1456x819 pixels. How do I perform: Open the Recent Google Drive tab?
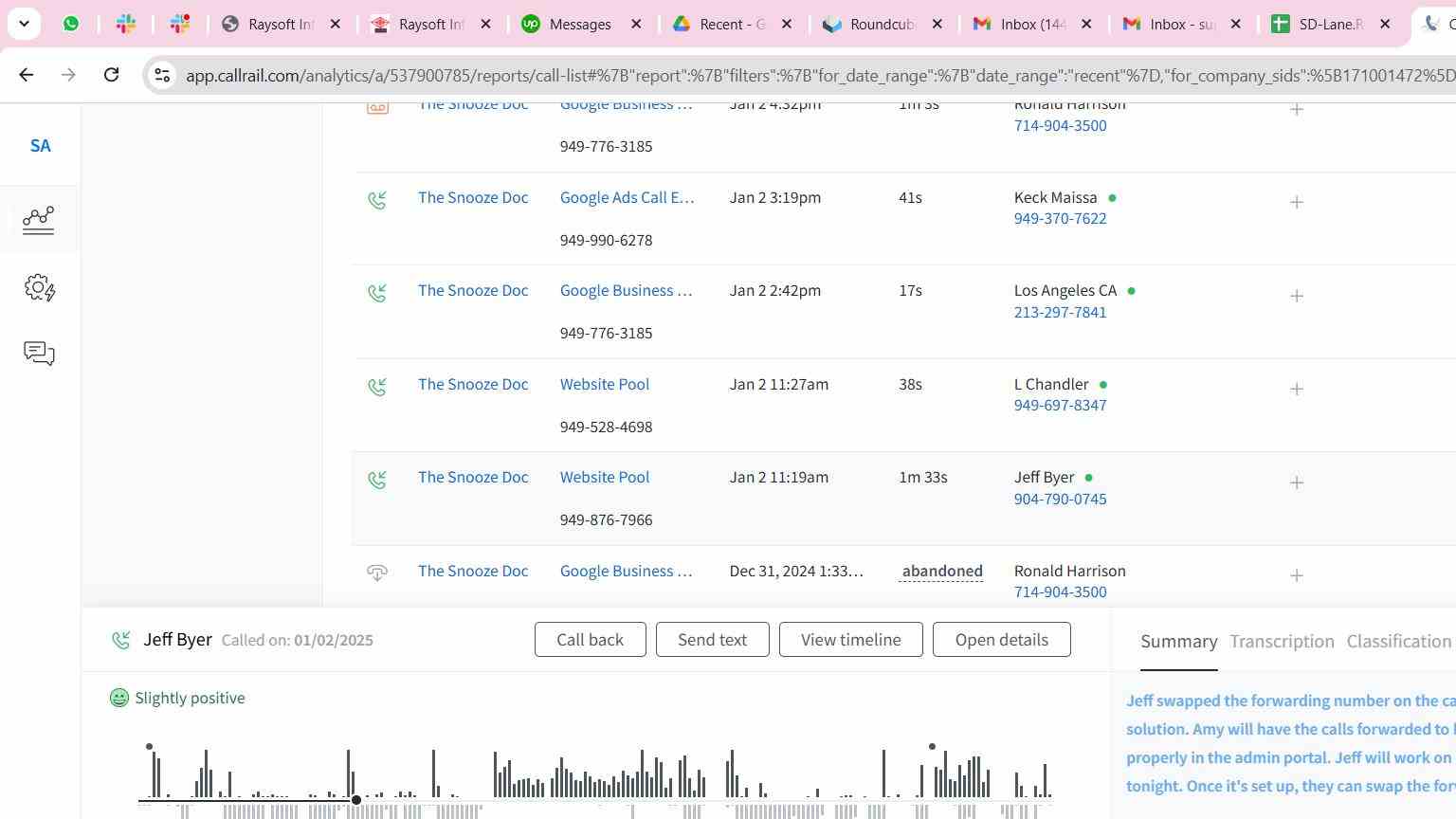point(733,24)
